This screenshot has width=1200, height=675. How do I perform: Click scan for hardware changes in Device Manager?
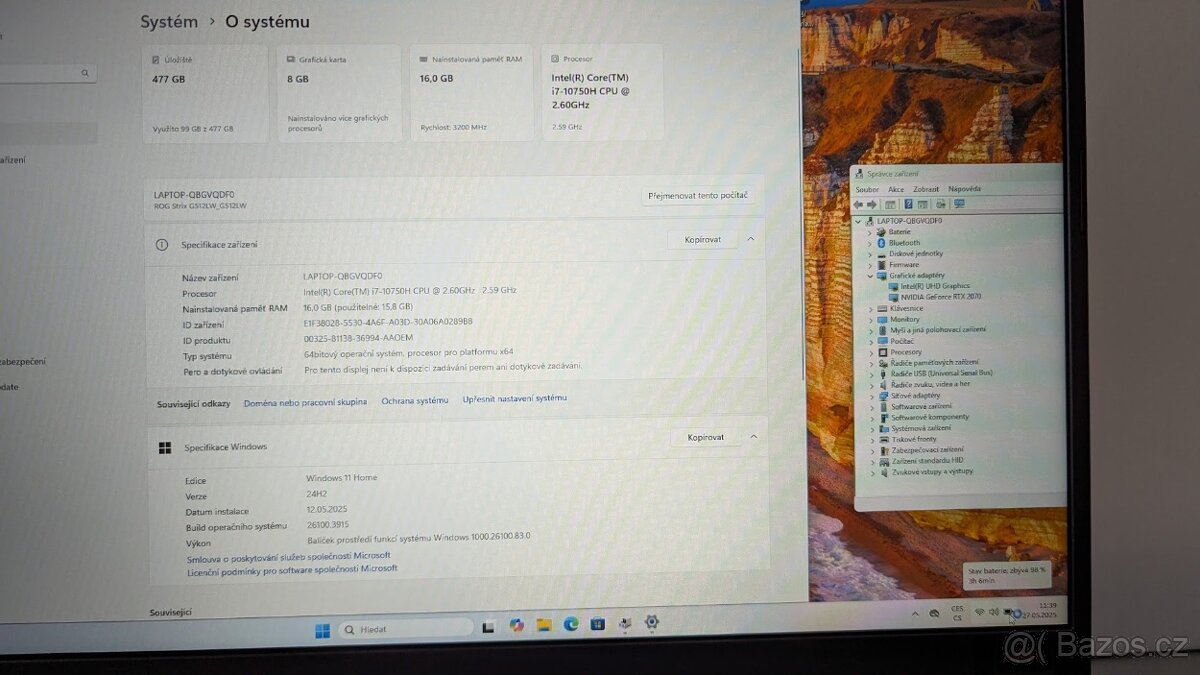pyautogui.click(x=958, y=204)
